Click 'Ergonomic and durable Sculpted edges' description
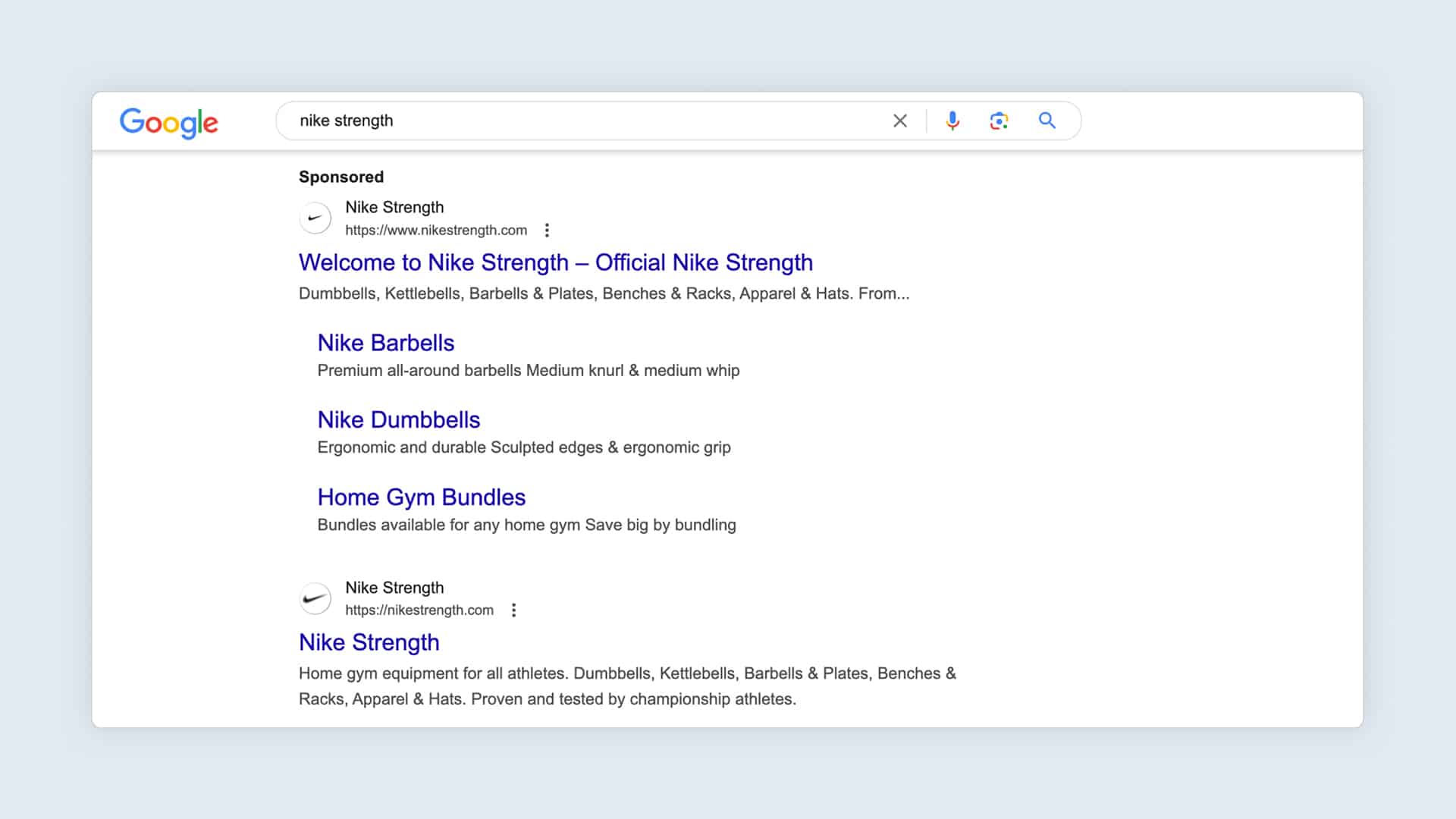This screenshot has width=1456, height=819. coord(524,447)
